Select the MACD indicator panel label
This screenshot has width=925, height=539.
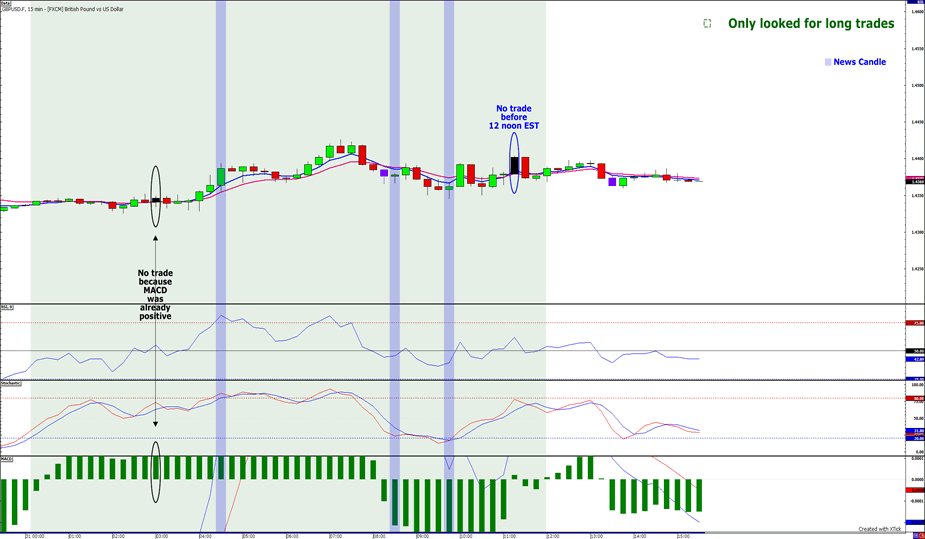[6, 458]
